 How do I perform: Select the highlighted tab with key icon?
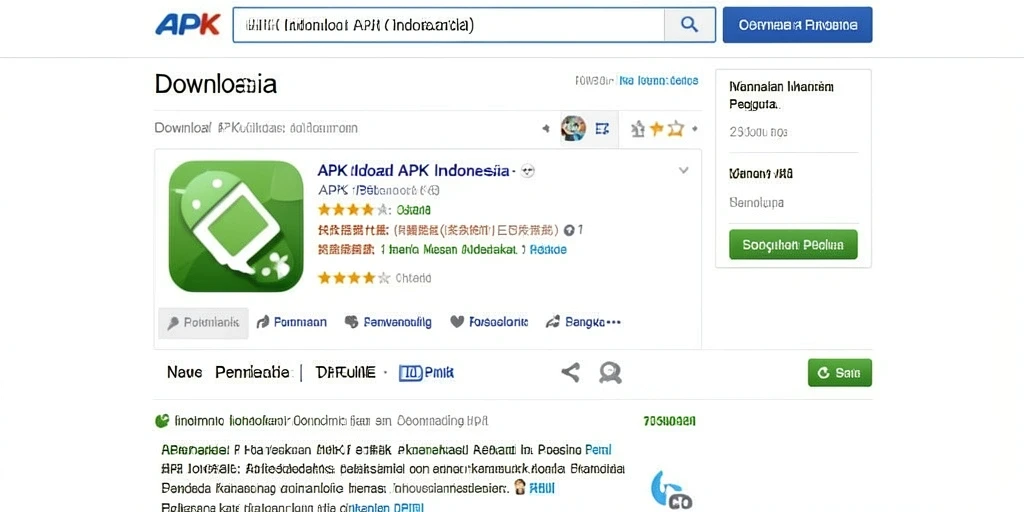pyautogui.click(x=203, y=323)
